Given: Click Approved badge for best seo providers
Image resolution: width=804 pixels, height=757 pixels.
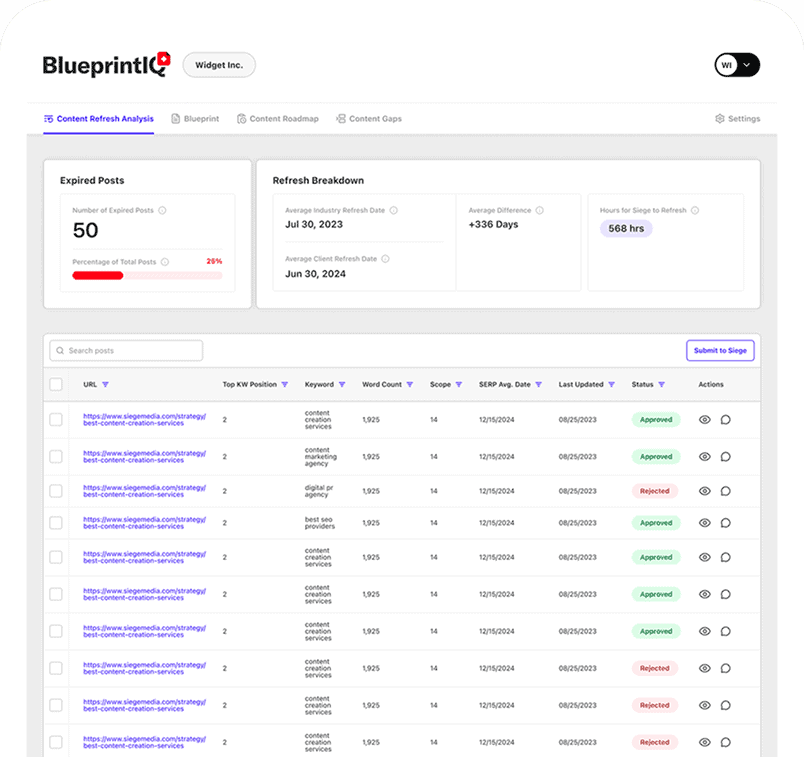Looking at the screenshot, I should point(656,523).
